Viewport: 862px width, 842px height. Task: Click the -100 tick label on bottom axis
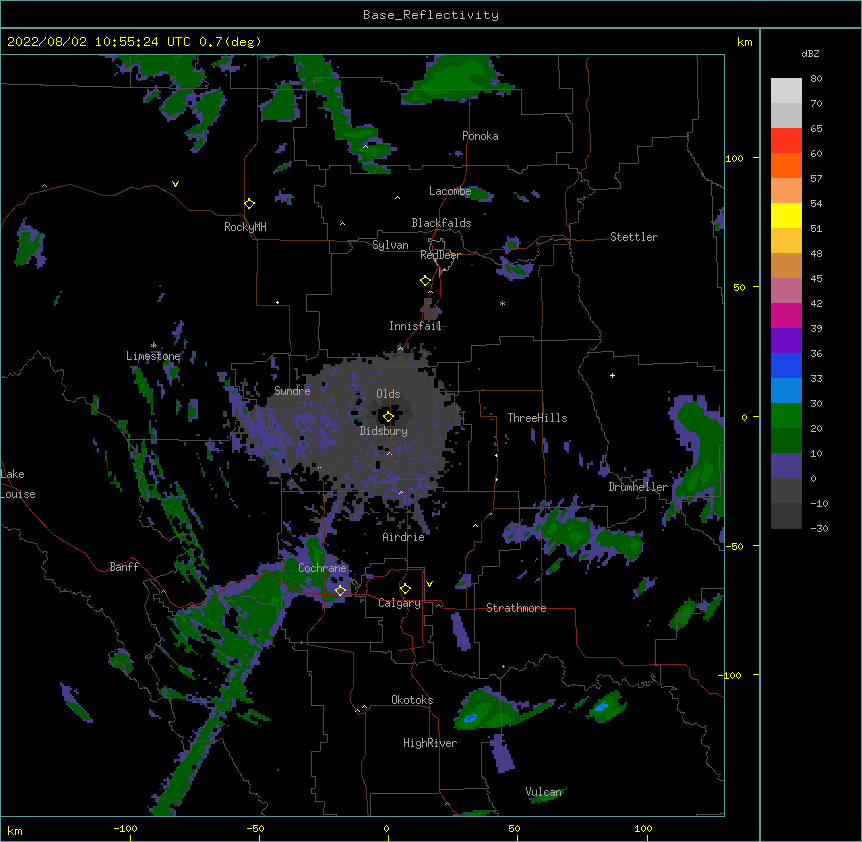125,828
